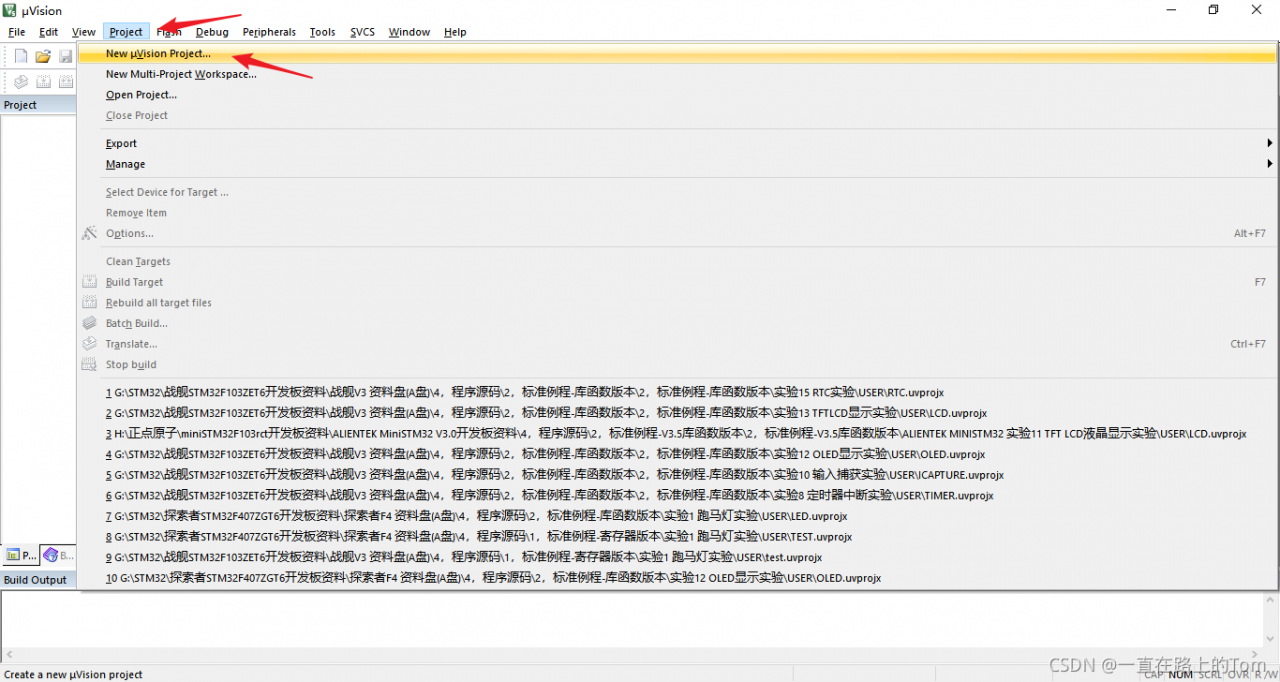Viewport: 1280px width, 682px height.
Task: Open the SVCS menu
Action: pyautogui.click(x=362, y=32)
